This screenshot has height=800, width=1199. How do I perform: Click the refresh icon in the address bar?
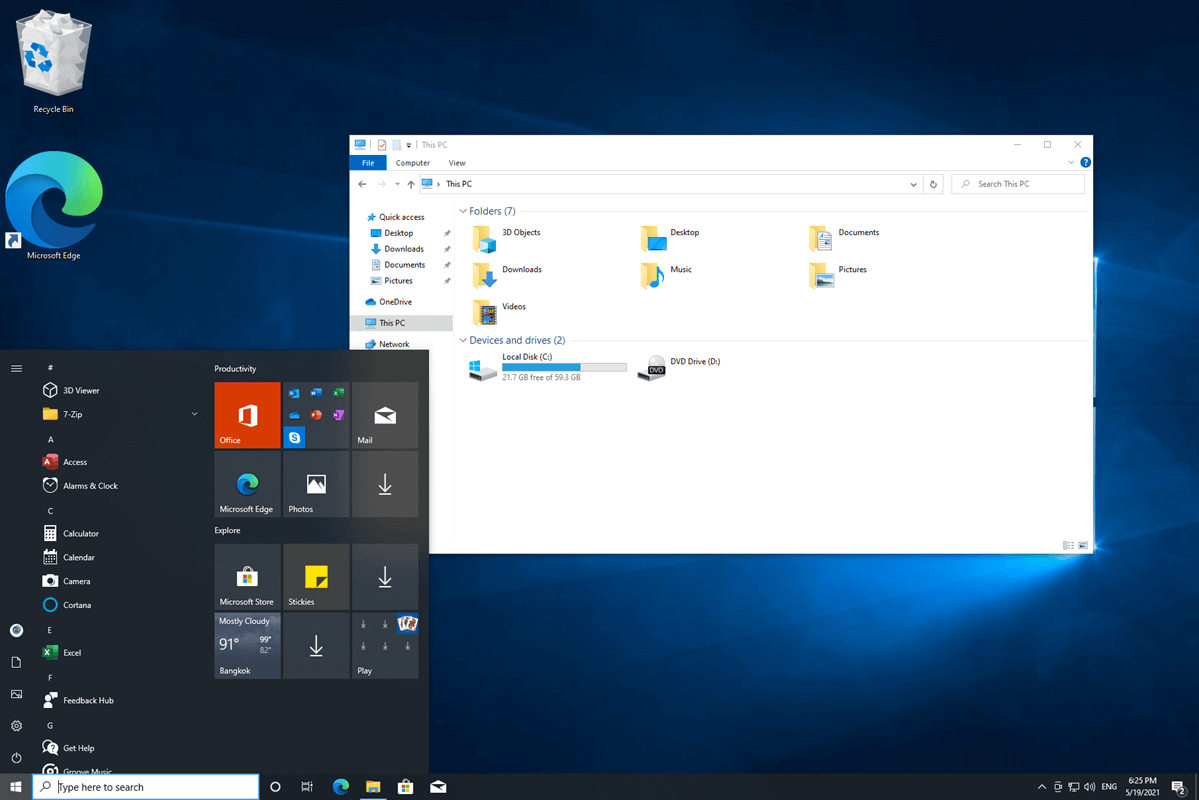[x=932, y=183]
